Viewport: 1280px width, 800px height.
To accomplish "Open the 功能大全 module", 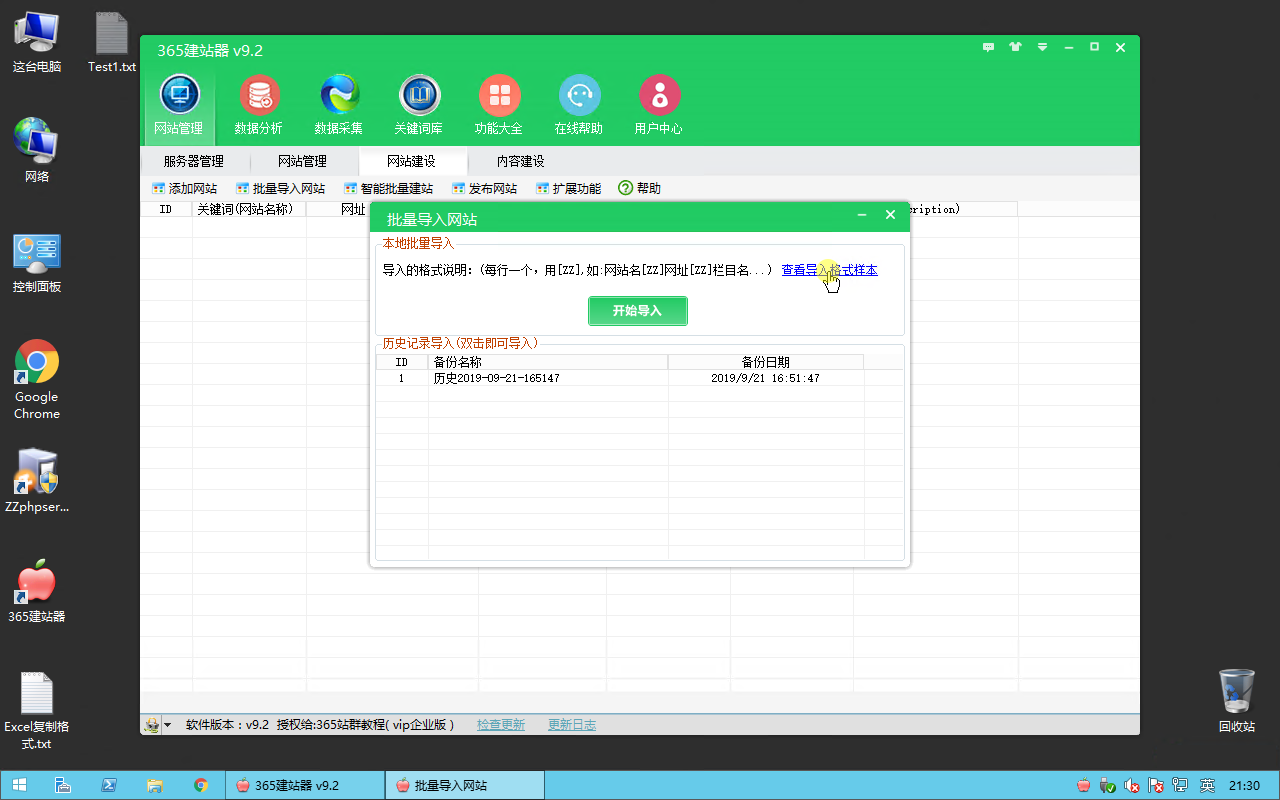I will pyautogui.click(x=499, y=106).
